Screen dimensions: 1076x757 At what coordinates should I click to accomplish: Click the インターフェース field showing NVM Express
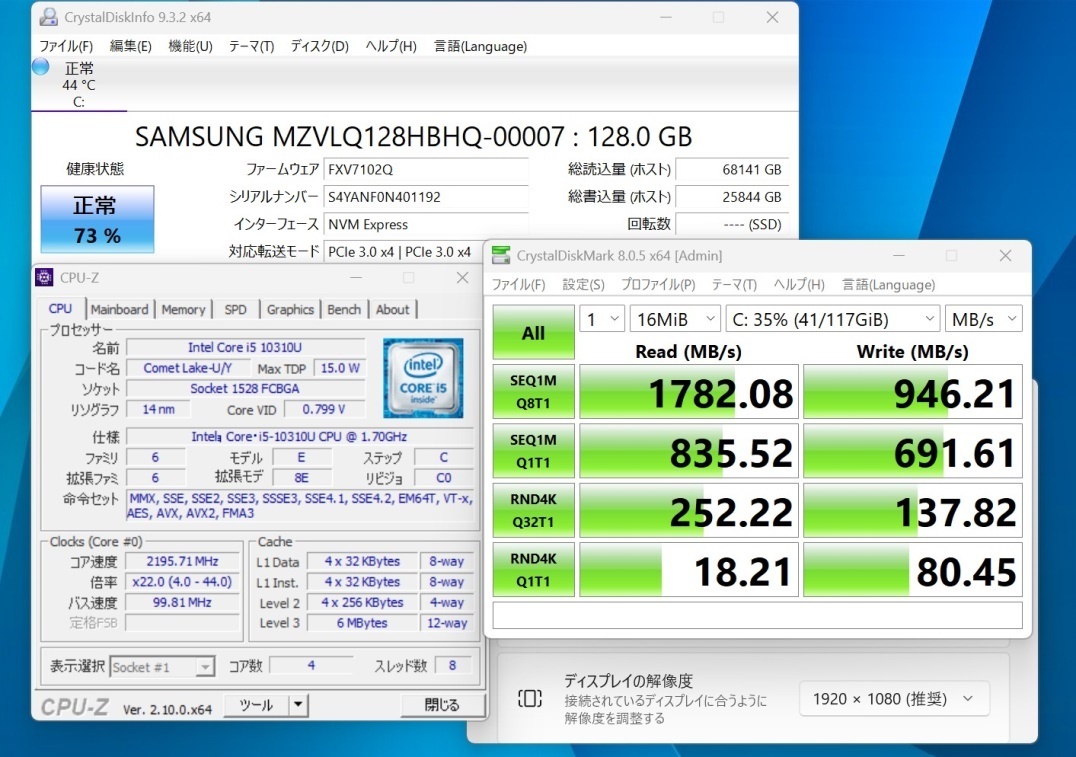[425, 224]
